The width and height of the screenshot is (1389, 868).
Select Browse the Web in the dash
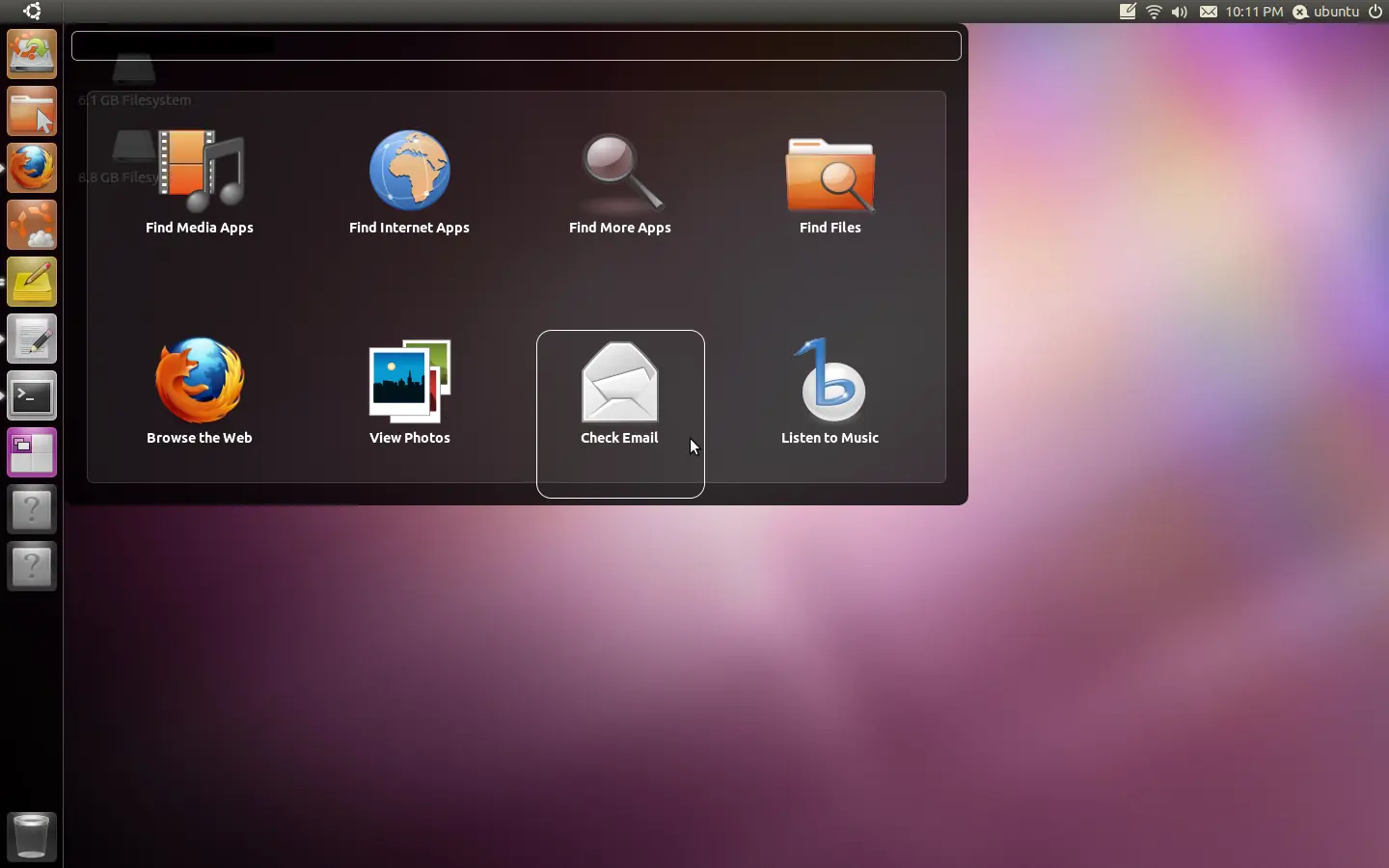tap(200, 391)
